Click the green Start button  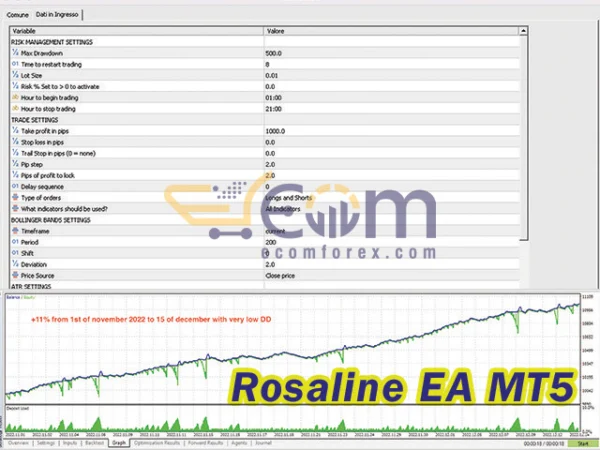click(x=582, y=443)
